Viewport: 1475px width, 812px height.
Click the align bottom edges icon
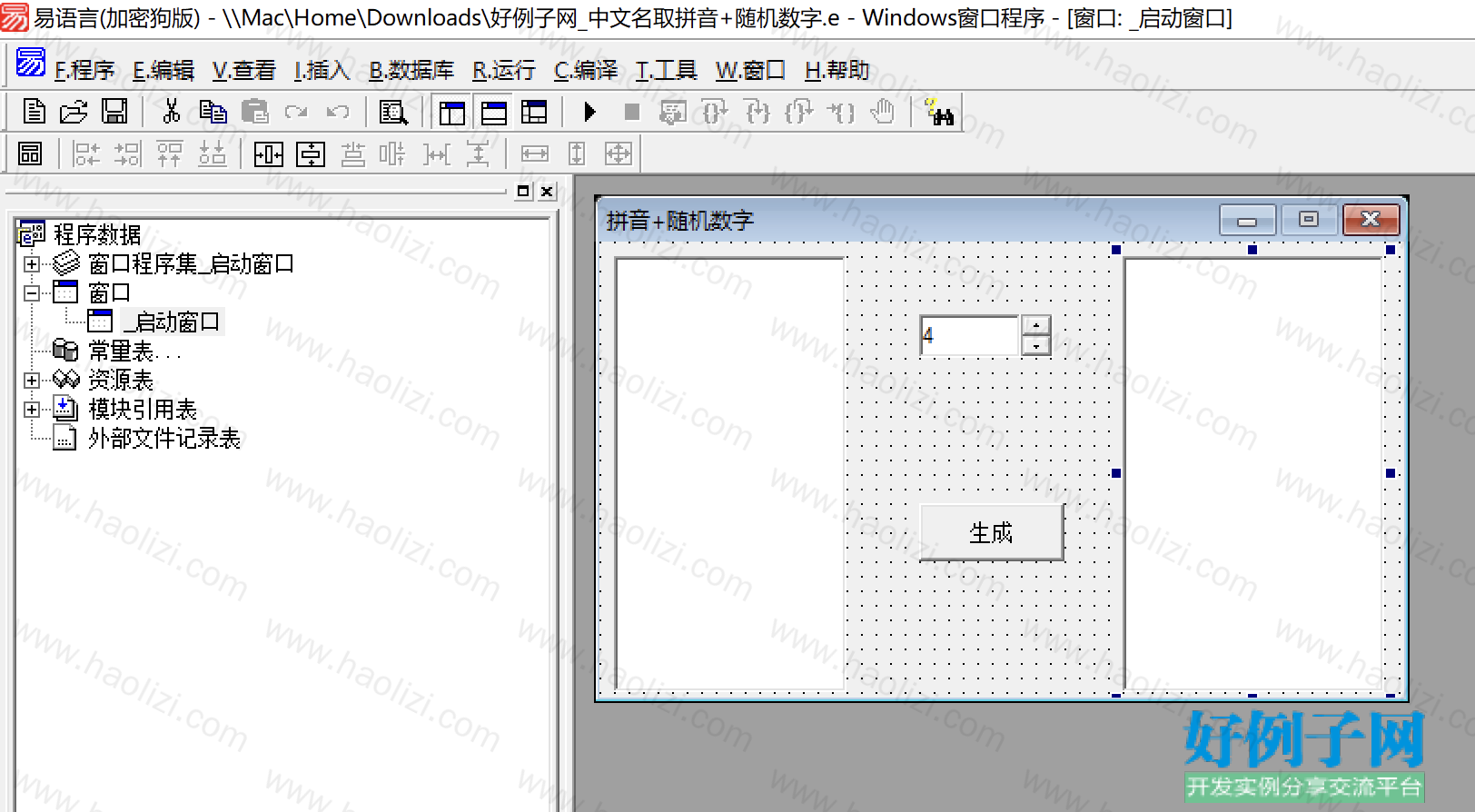coord(212,153)
